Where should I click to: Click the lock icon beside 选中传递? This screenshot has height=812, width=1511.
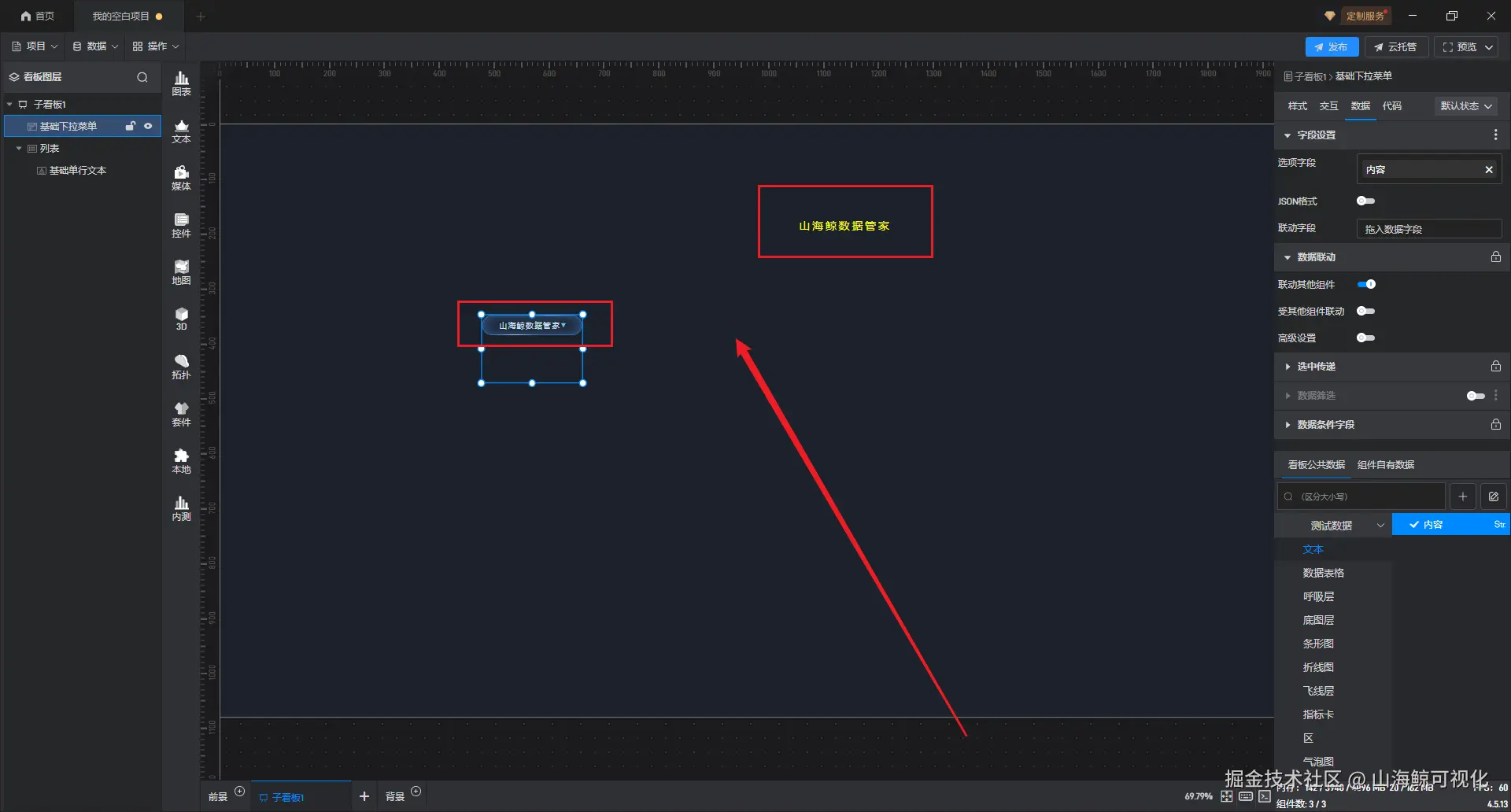click(x=1495, y=367)
